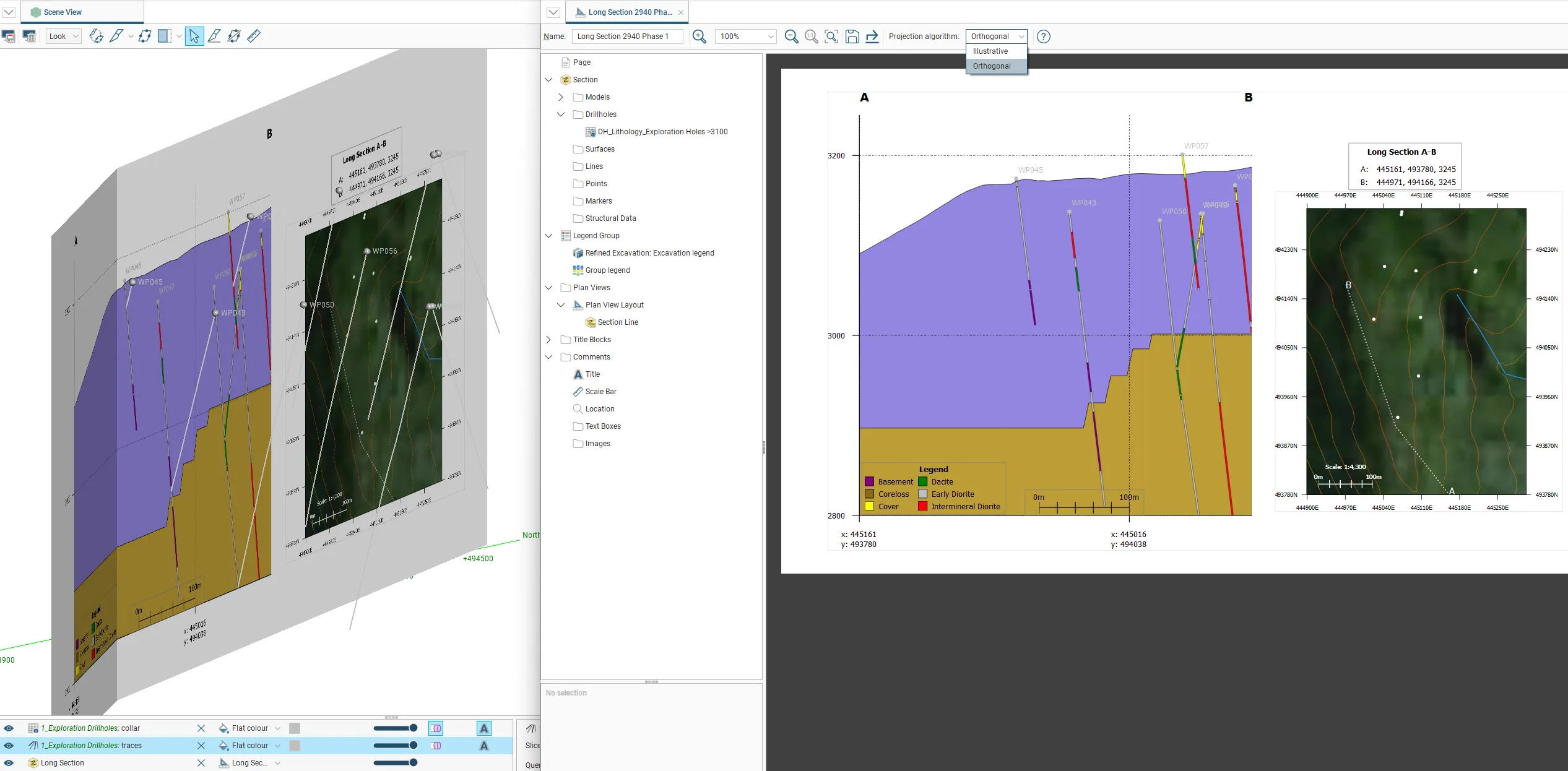
Task: Toggle visibility of 1_Exploration Drillholes traces
Action: (9, 746)
